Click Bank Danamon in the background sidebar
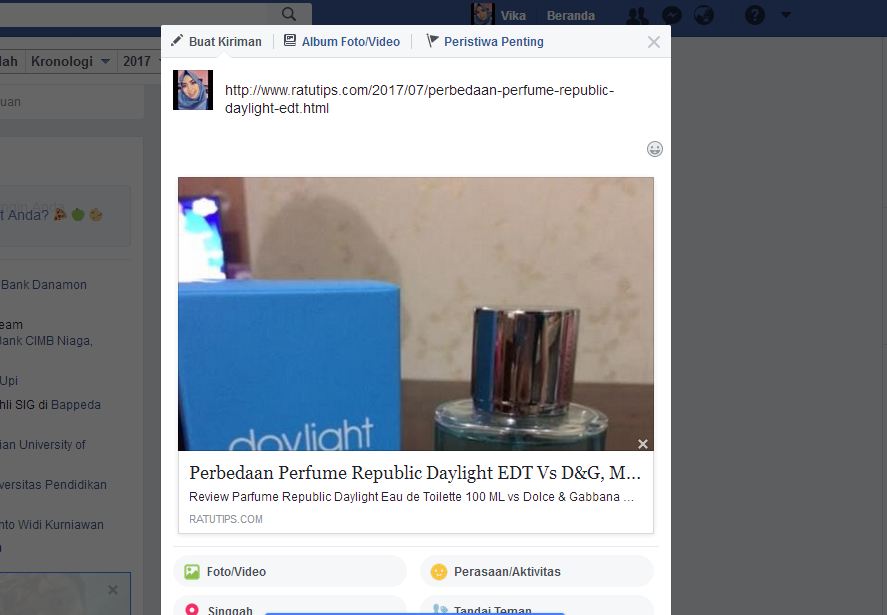The image size is (887, 615). (44, 285)
